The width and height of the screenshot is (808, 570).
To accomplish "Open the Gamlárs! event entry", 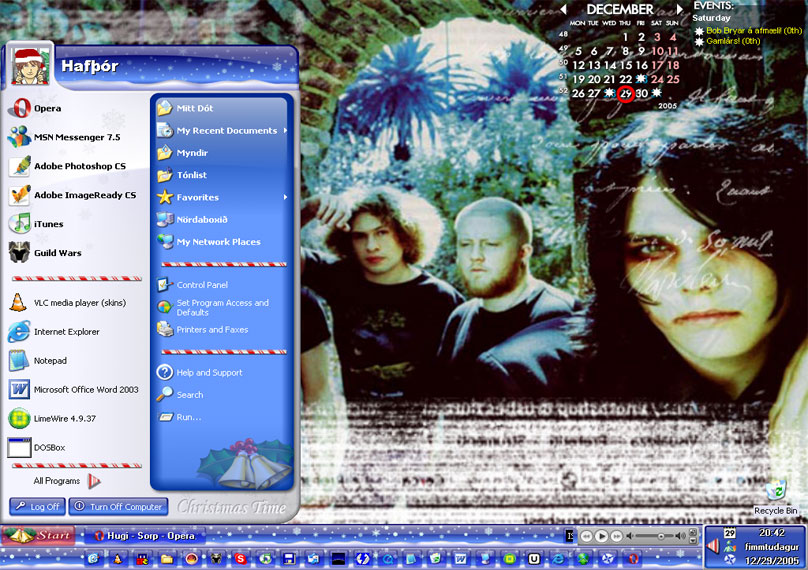I will pos(728,41).
